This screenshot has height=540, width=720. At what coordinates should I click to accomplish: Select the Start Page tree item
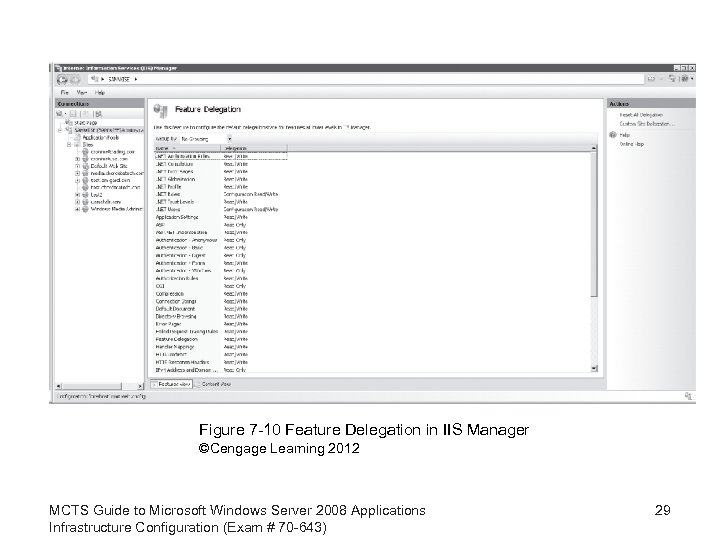pos(85,123)
